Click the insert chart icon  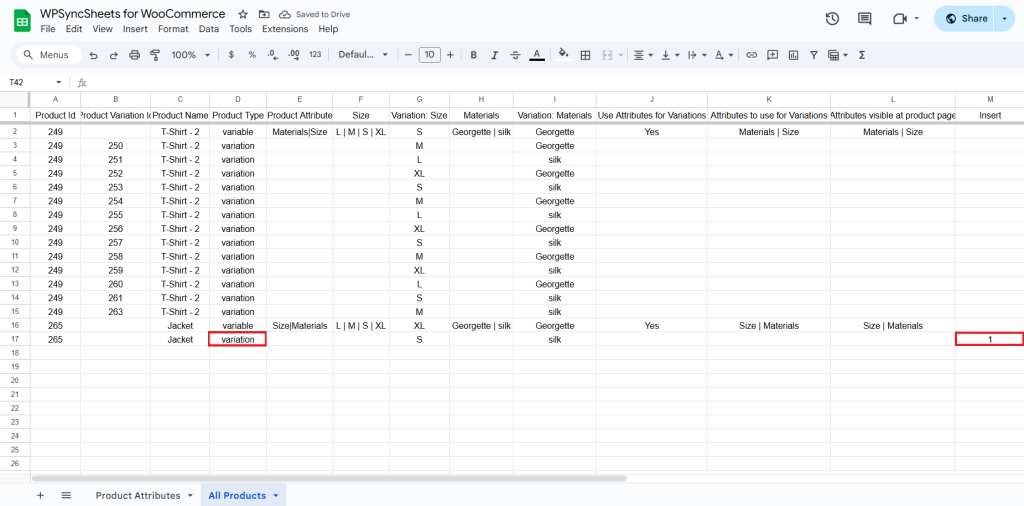click(x=793, y=55)
